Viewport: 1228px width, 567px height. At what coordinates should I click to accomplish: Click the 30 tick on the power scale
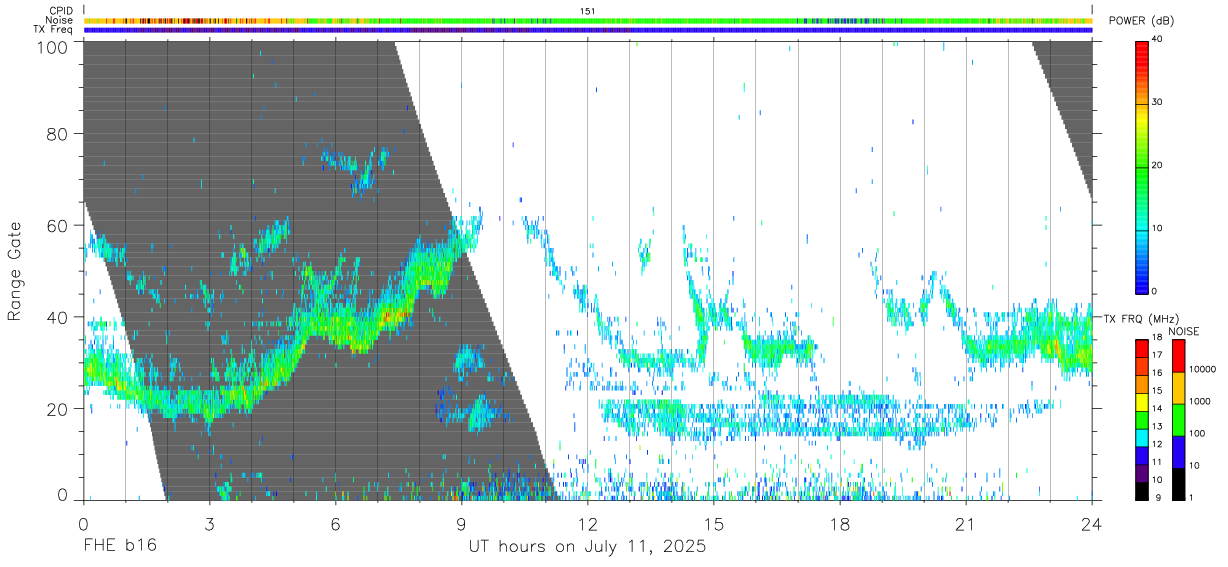point(1158,103)
